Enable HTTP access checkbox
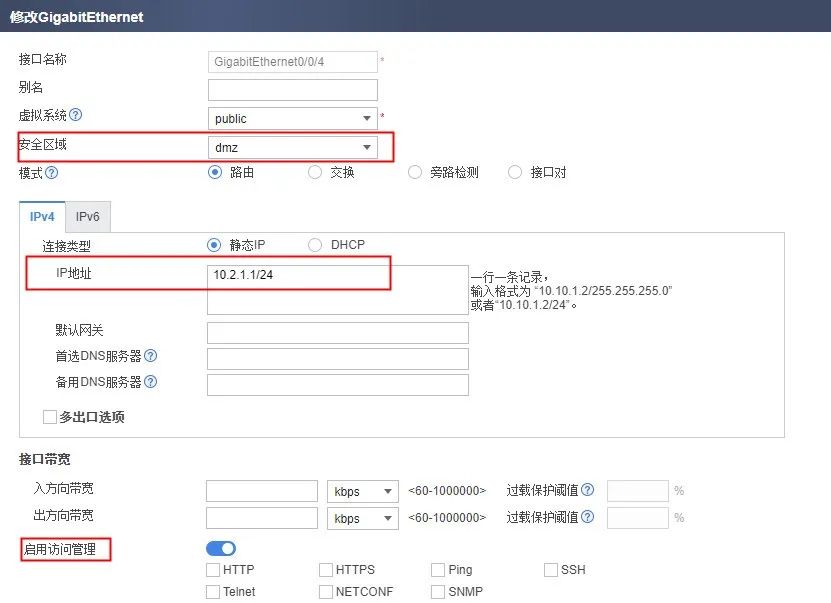 (x=213, y=570)
